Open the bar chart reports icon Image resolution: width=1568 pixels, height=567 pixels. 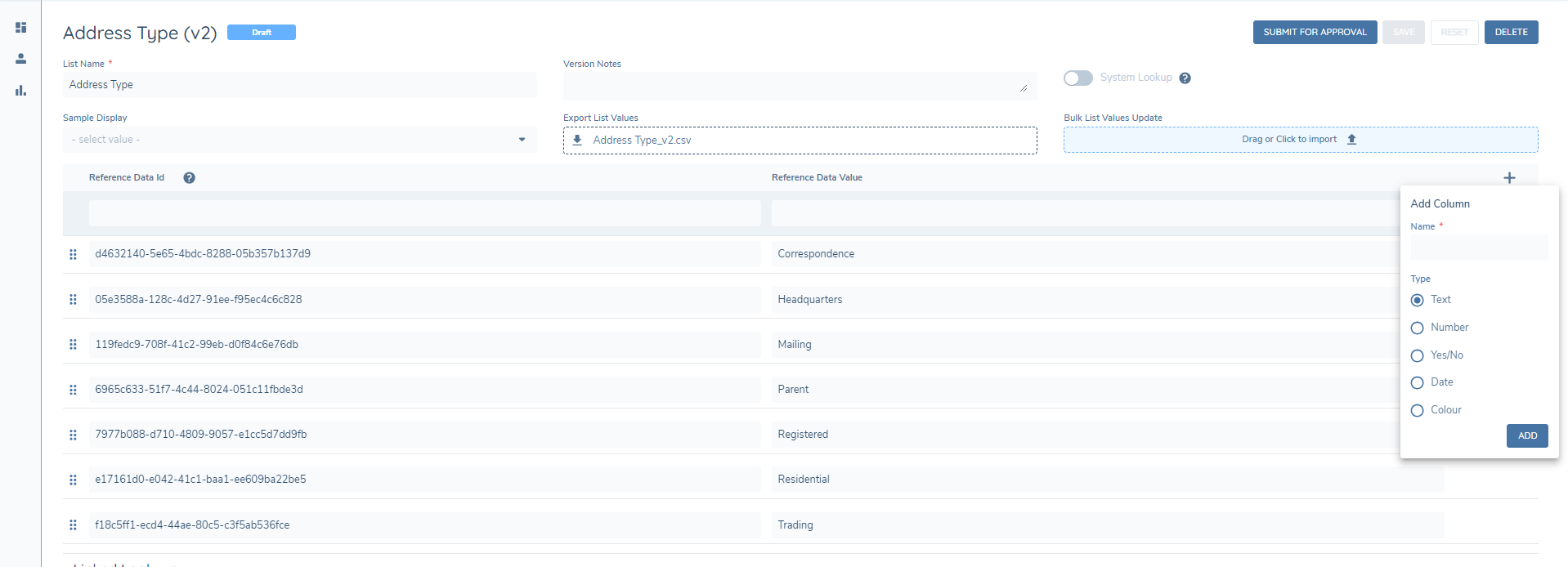coord(21,91)
